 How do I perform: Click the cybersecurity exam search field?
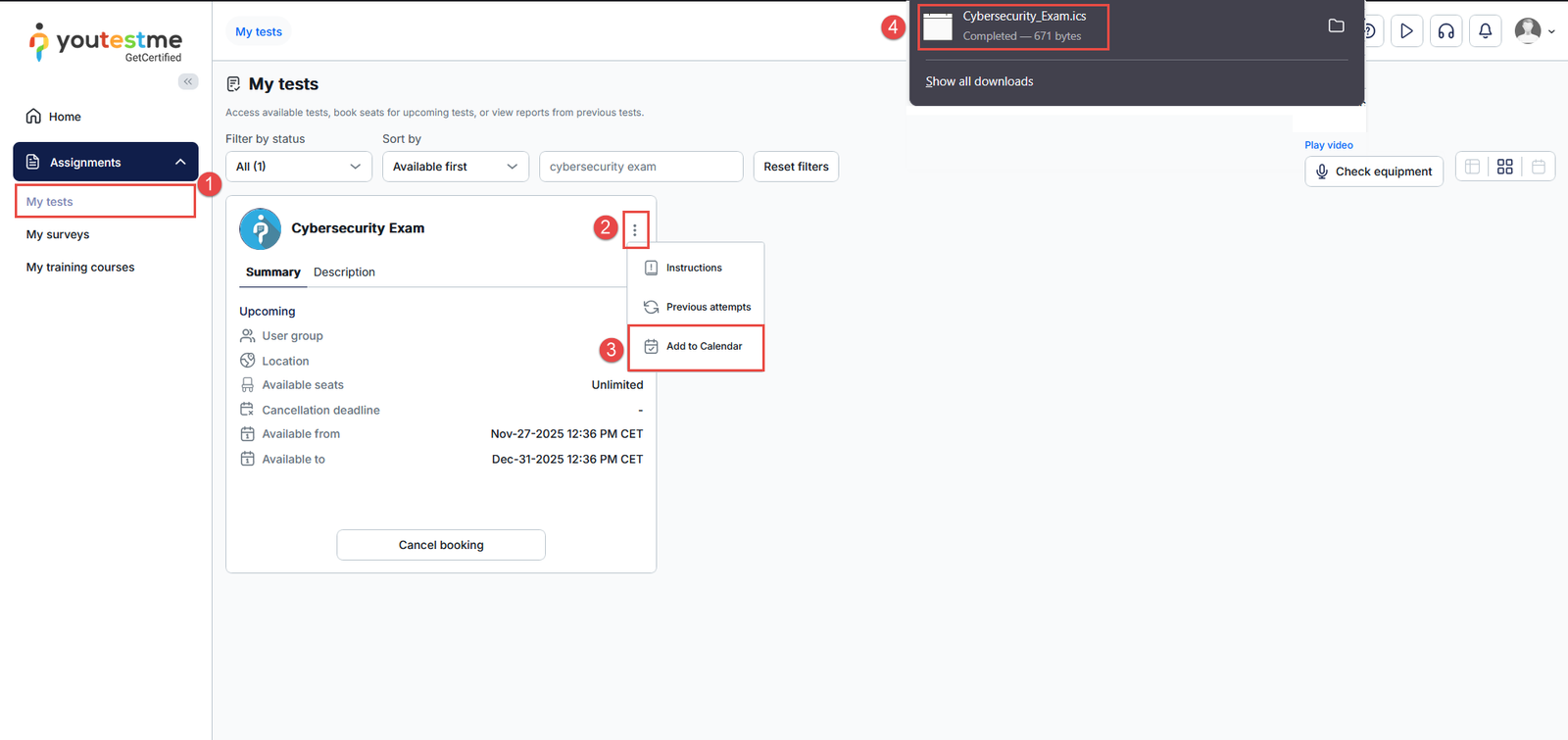pos(641,167)
